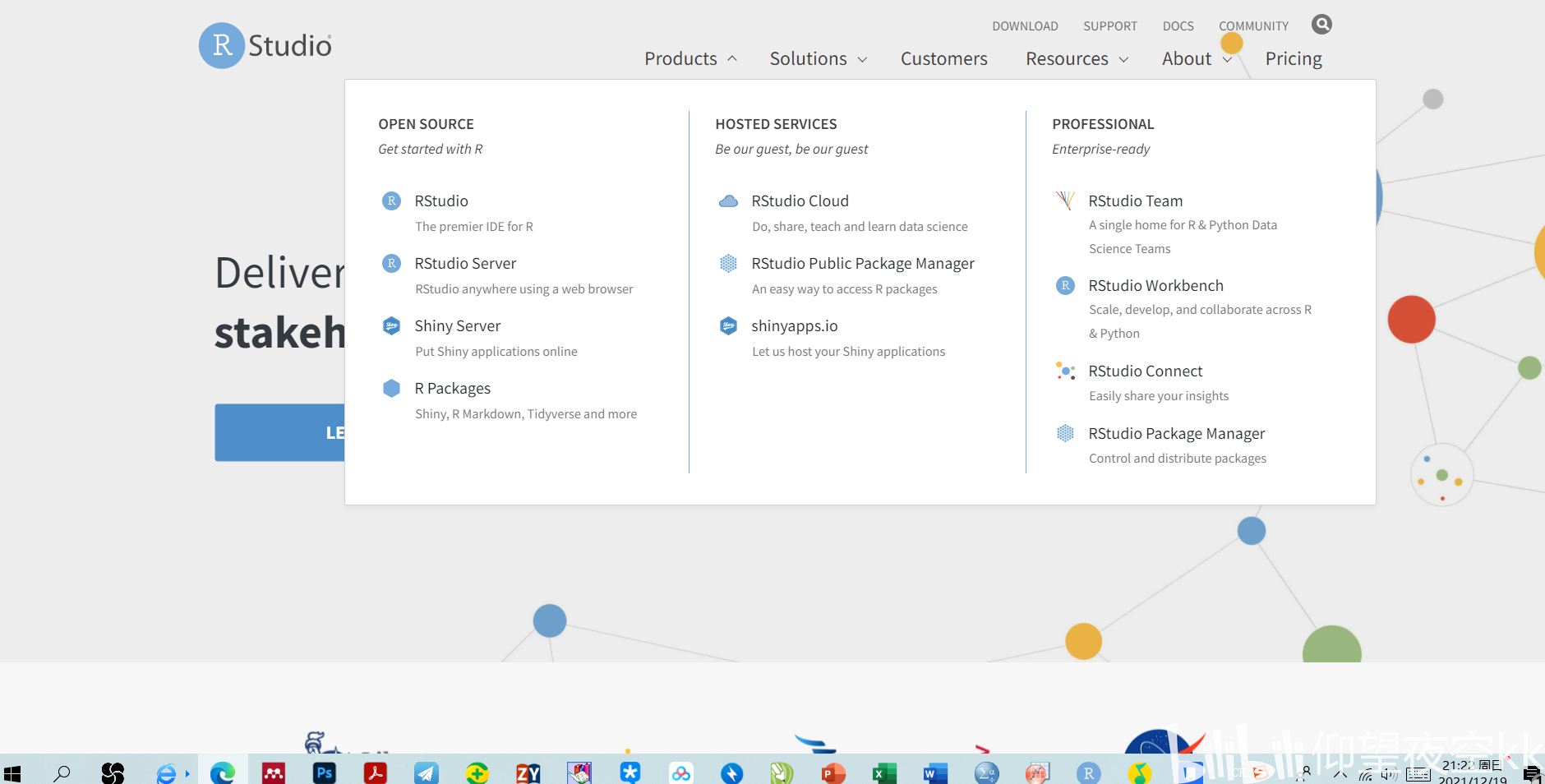Screen dimensions: 1545x784
Task: Open the COMMUNITY link
Action: pyautogui.click(x=1254, y=26)
